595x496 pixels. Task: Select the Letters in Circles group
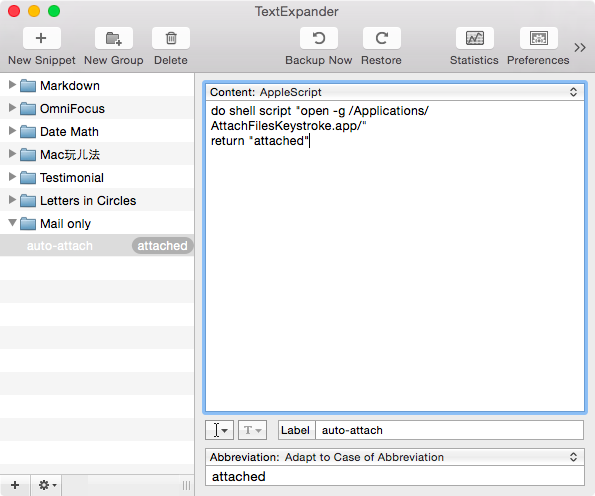pos(97,200)
